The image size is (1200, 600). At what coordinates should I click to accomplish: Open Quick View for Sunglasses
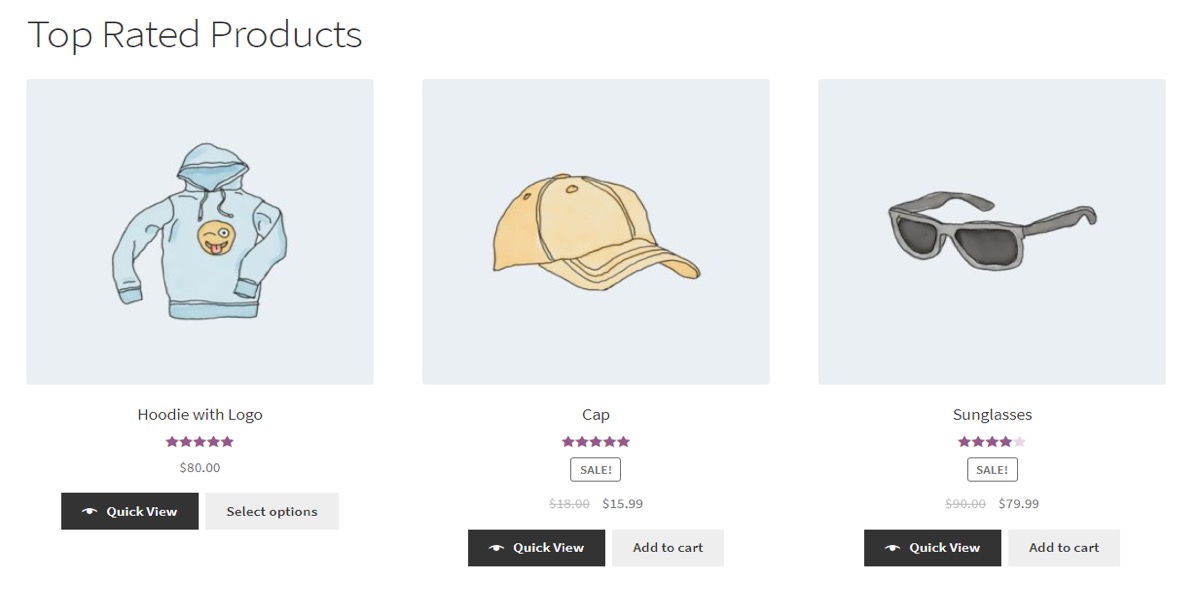(x=932, y=548)
